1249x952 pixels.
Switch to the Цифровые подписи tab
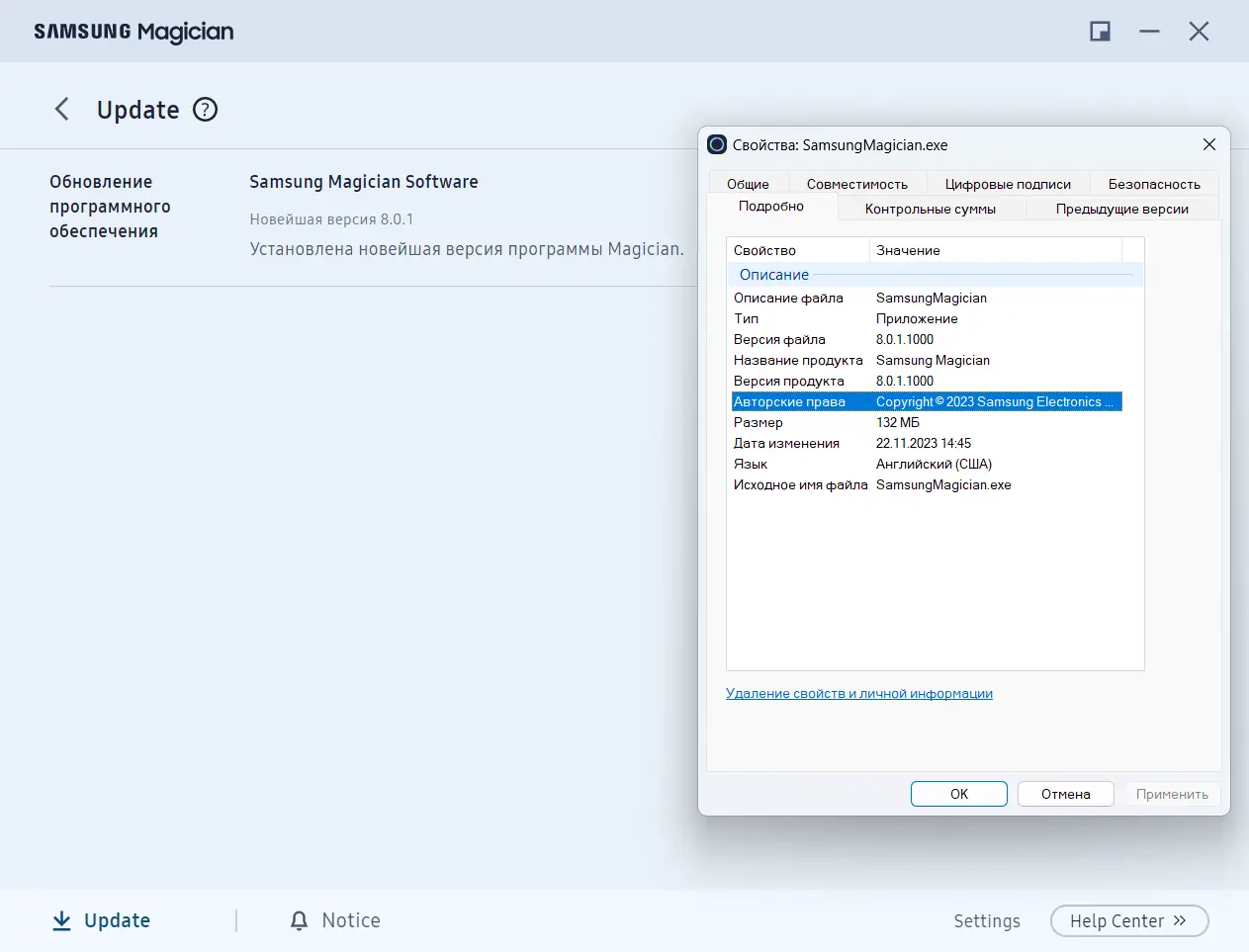(1008, 184)
